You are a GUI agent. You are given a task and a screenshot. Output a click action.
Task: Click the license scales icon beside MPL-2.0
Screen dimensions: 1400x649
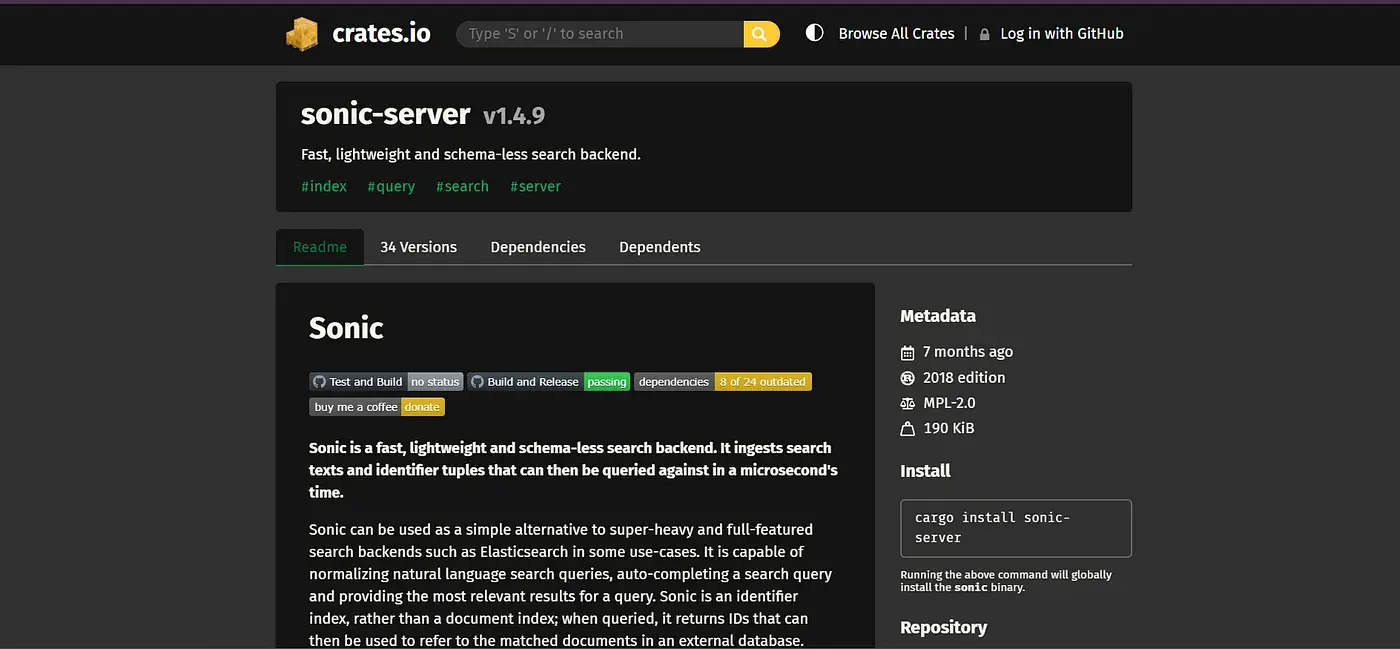point(908,403)
